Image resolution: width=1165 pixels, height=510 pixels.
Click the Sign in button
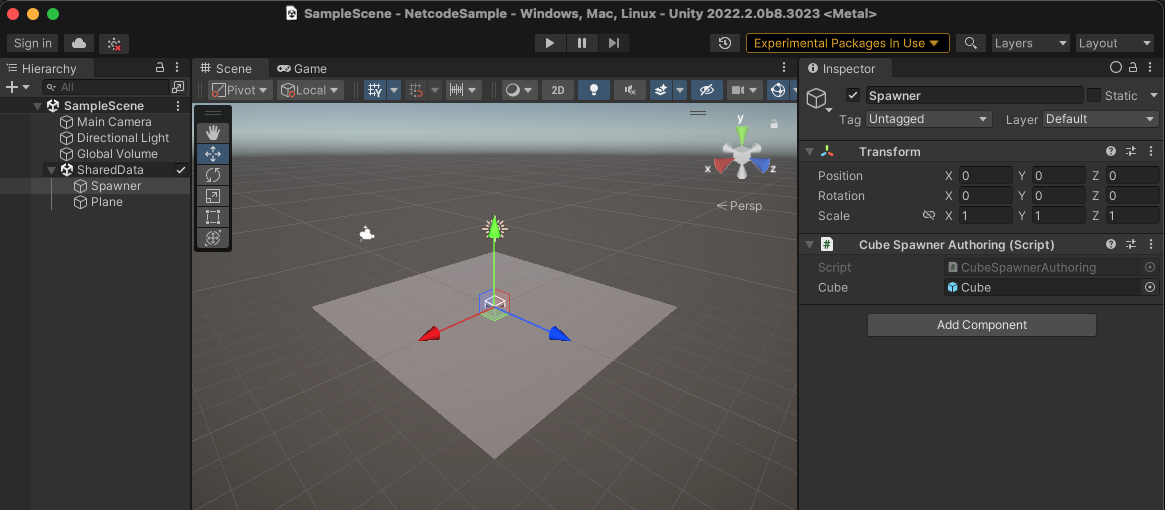coord(33,43)
